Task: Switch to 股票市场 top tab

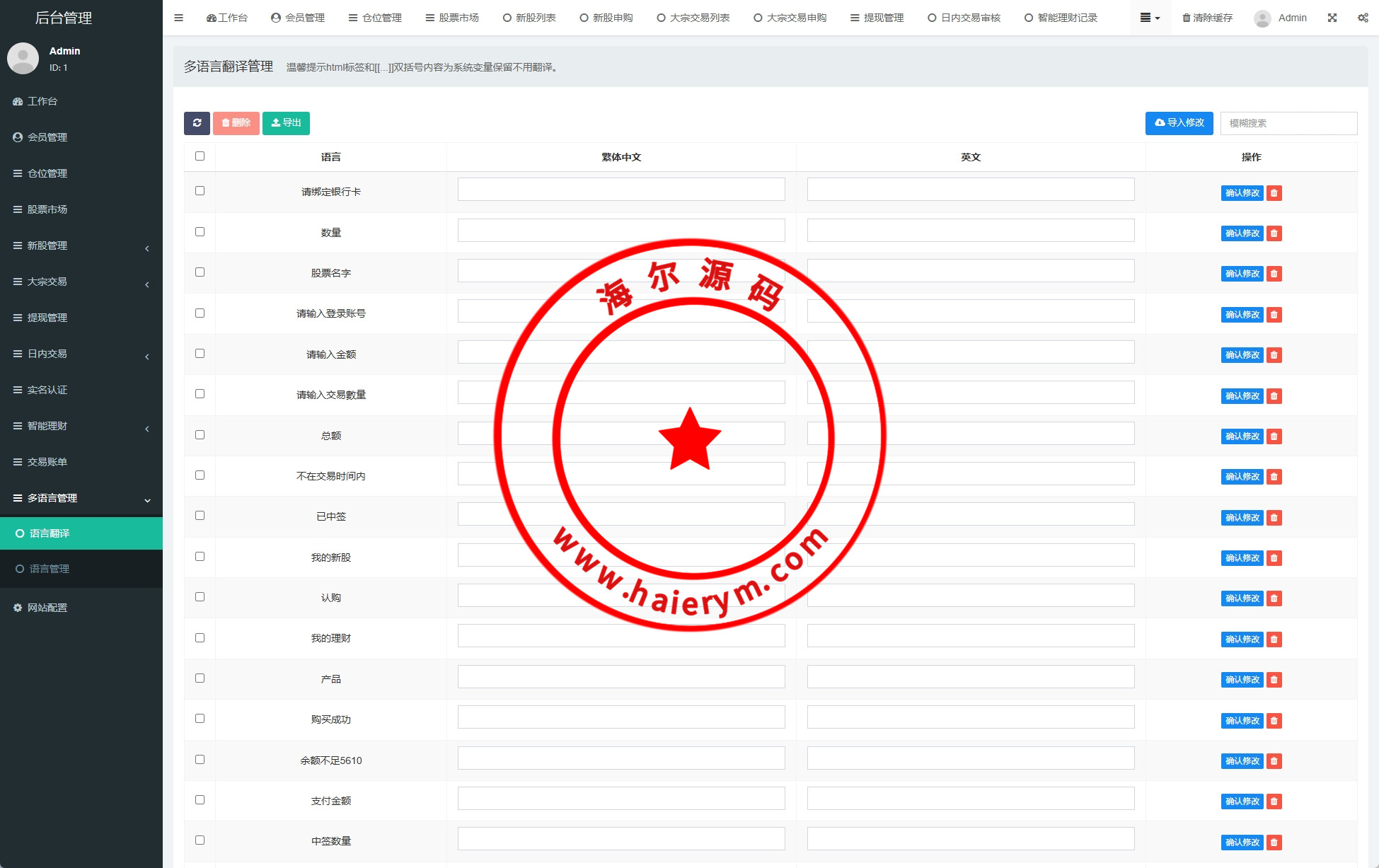Action: [x=452, y=18]
